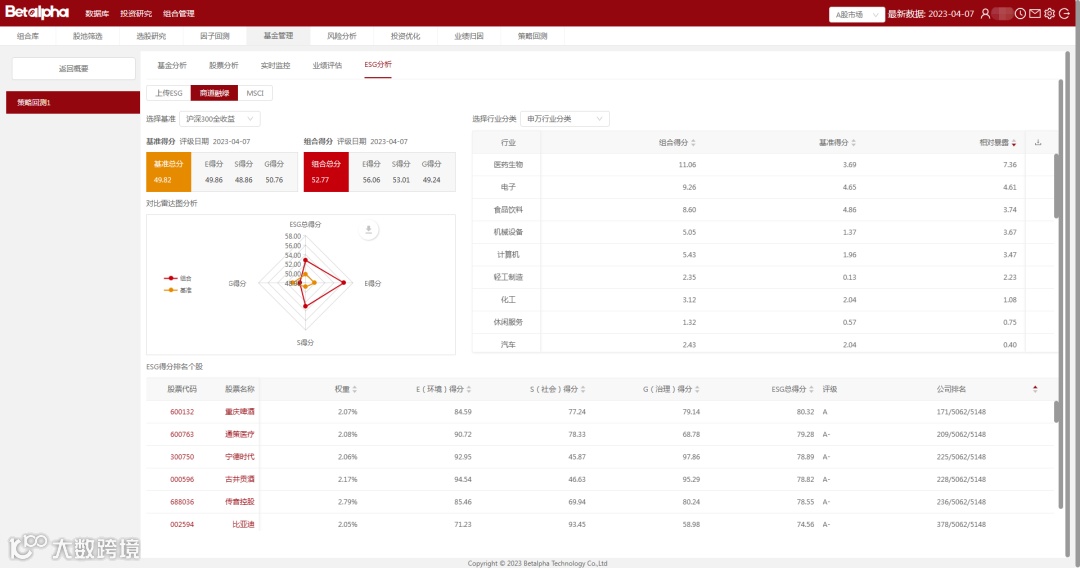Sort stocks by G（治理）得分
The image size is (1080, 568).
point(697,390)
